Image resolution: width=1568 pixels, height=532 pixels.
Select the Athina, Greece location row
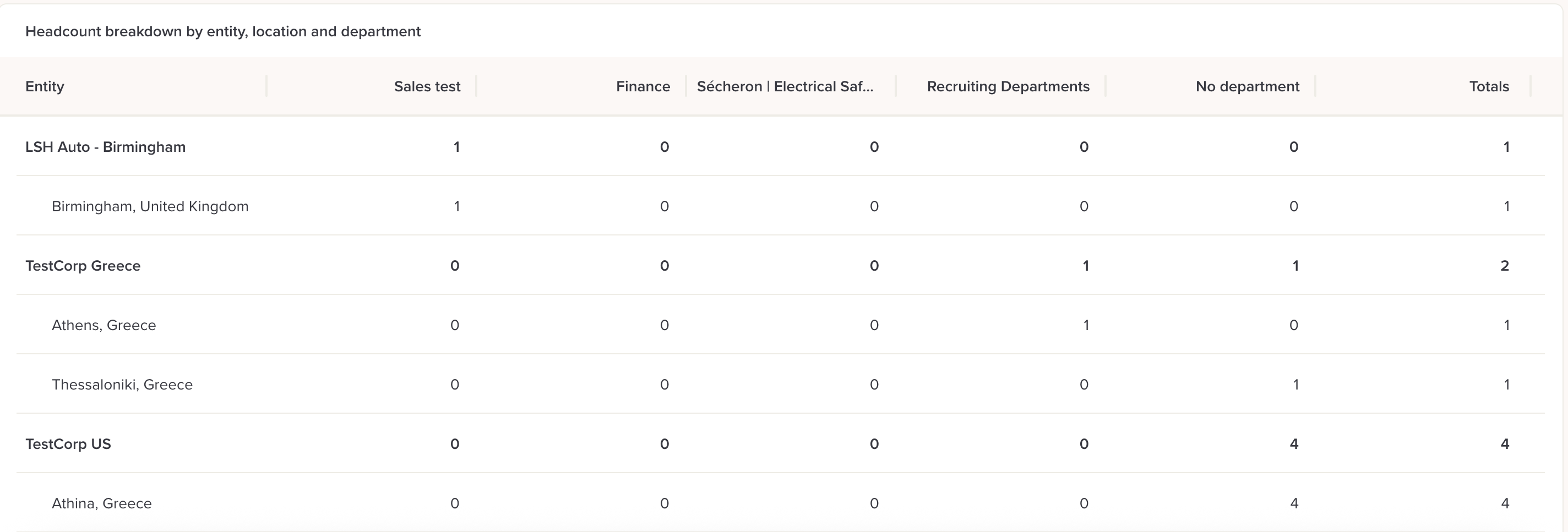coord(780,503)
